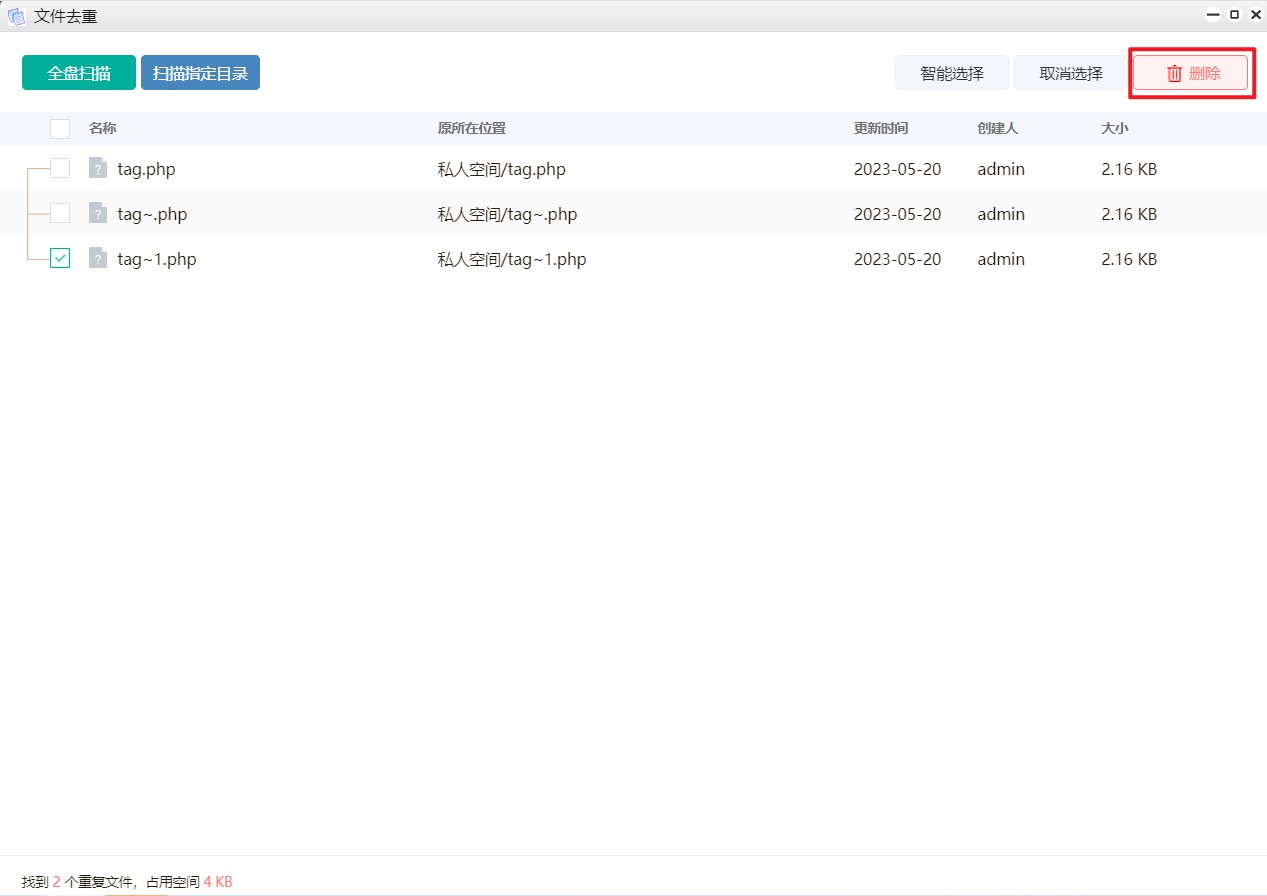Uncheck the box for tag~1.php
The height and width of the screenshot is (896, 1267).
(60, 259)
